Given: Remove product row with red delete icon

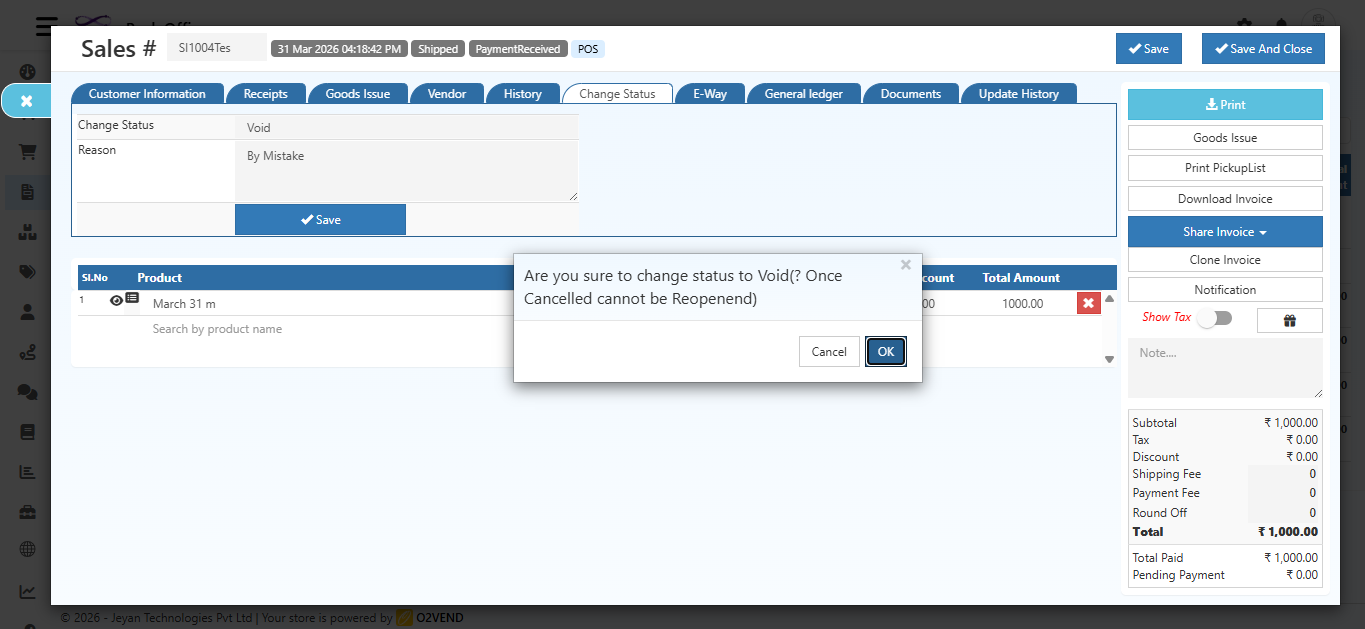Looking at the screenshot, I should pos(1088,302).
